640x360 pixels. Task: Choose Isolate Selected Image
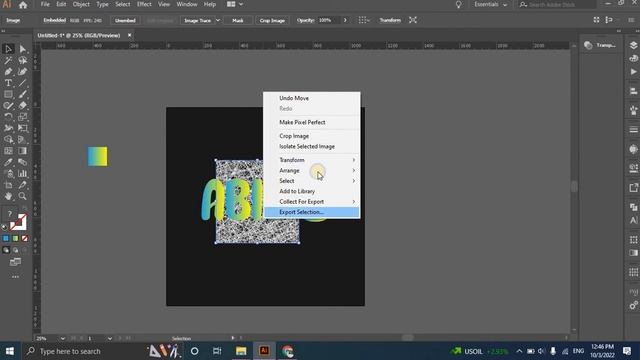coord(312,147)
